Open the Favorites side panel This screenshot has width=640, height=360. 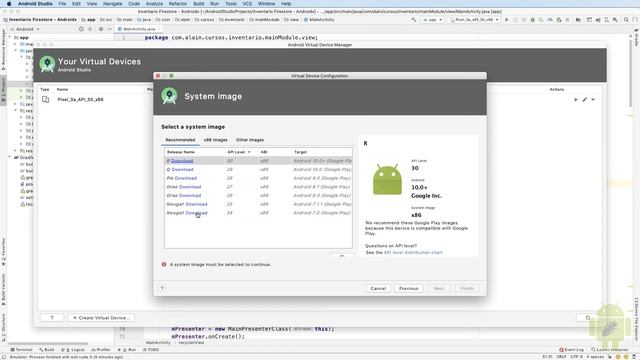pos(3,251)
